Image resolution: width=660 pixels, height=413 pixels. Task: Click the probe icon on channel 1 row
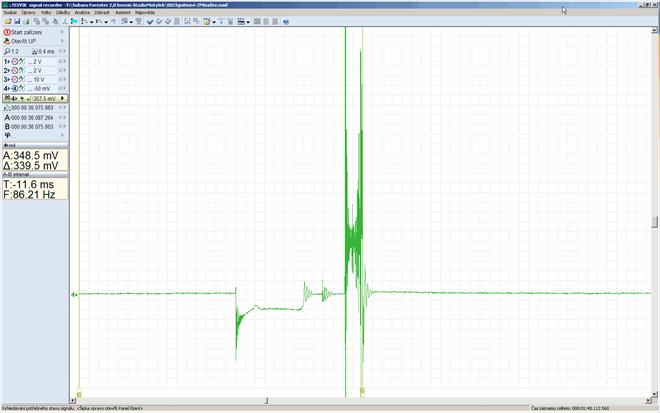click(22, 61)
